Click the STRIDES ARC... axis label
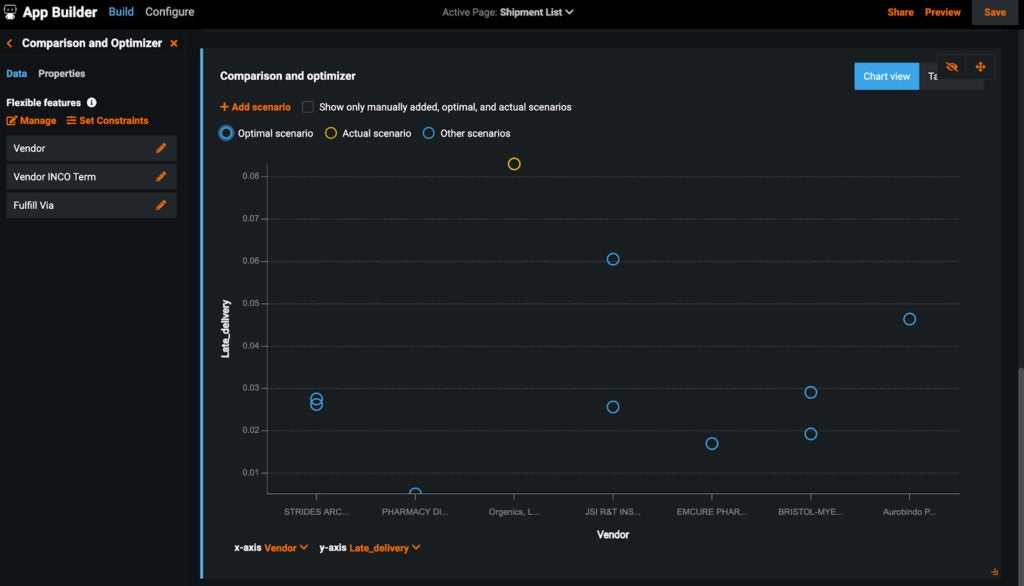Screen dimensions: 1024x586 coord(316,512)
